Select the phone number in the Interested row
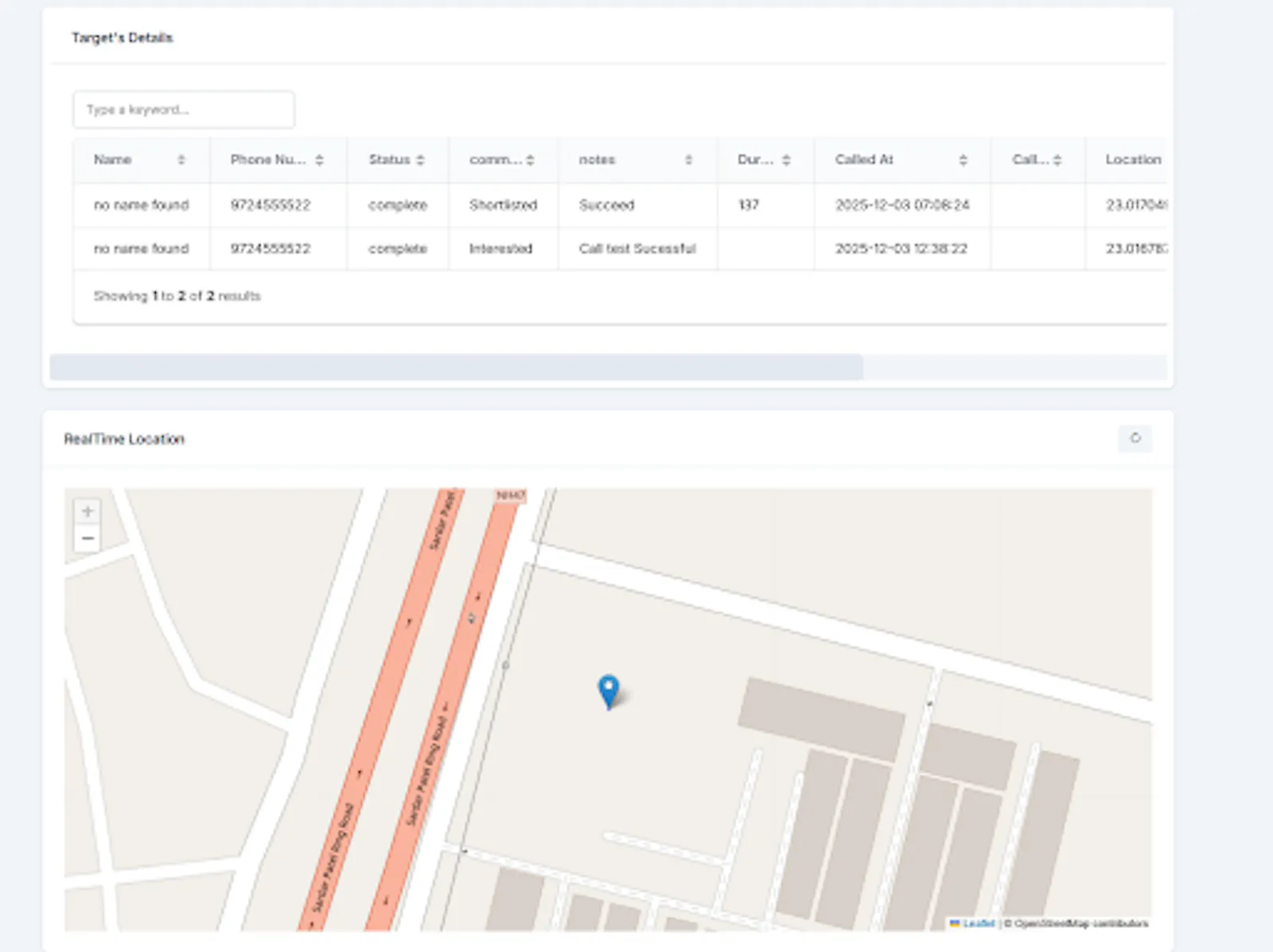Viewport: 1273px width, 952px height. (x=271, y=249)
